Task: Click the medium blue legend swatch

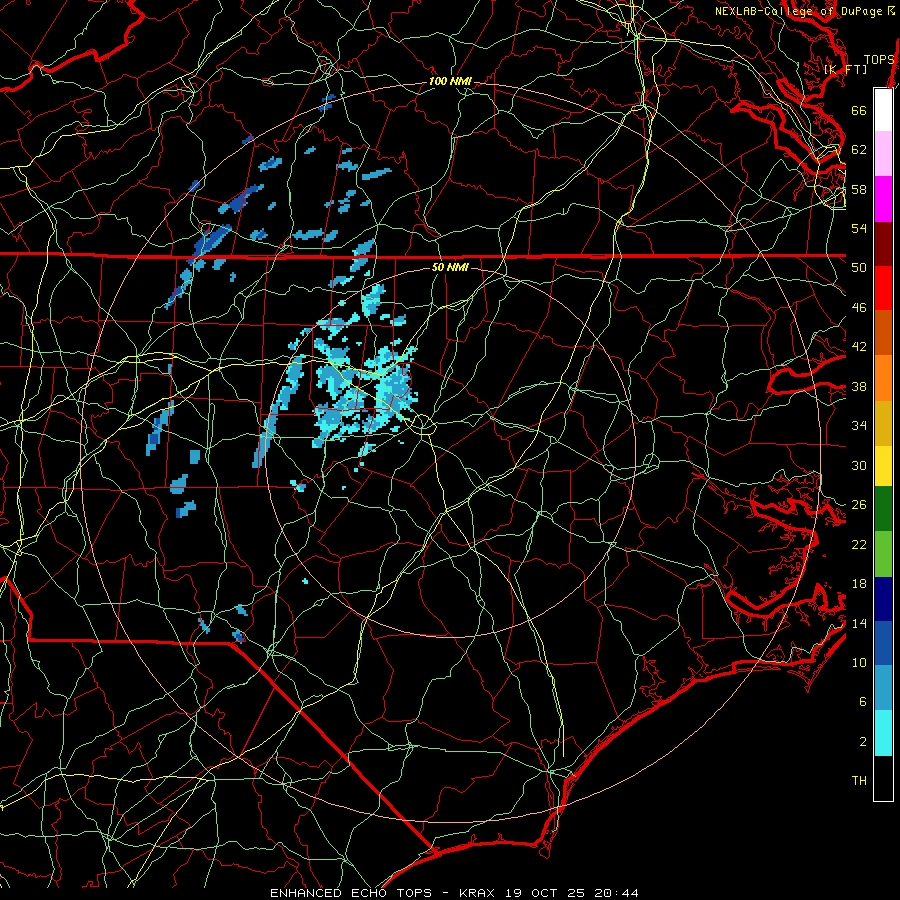Action: pyautogui.click(x=883, y=643)
